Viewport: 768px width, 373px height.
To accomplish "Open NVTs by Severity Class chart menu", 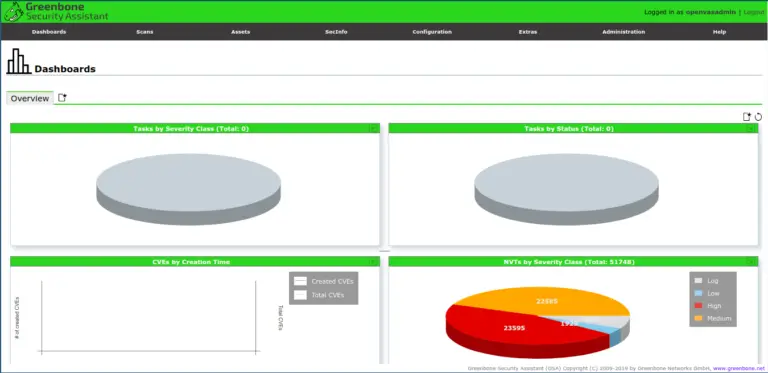I will click(x=751, y=262).
